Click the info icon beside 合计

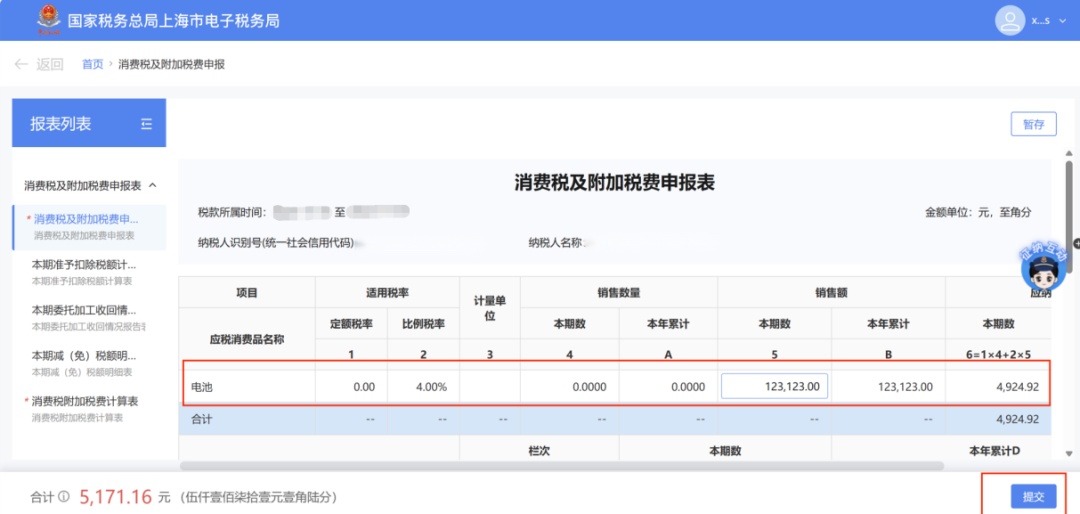(x=64, y=496)
